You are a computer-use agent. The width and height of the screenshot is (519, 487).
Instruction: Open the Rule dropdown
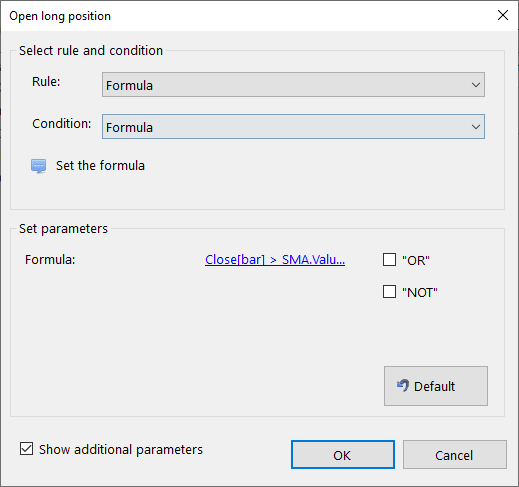point(293,85)
